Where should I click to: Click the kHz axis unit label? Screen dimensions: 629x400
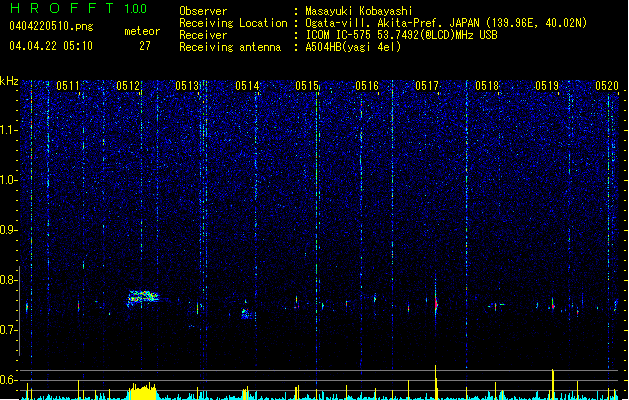point(9,81)
